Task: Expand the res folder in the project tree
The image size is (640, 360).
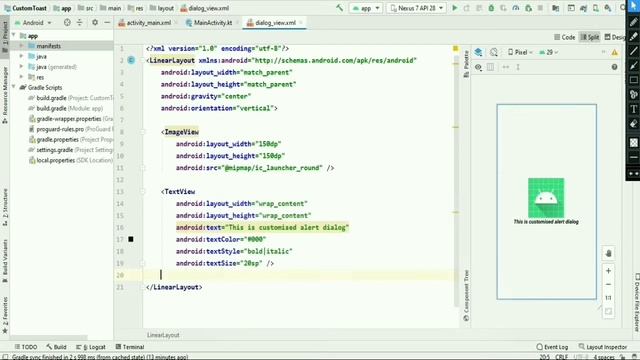Action: pyautogui.click(x=21, y=77)
